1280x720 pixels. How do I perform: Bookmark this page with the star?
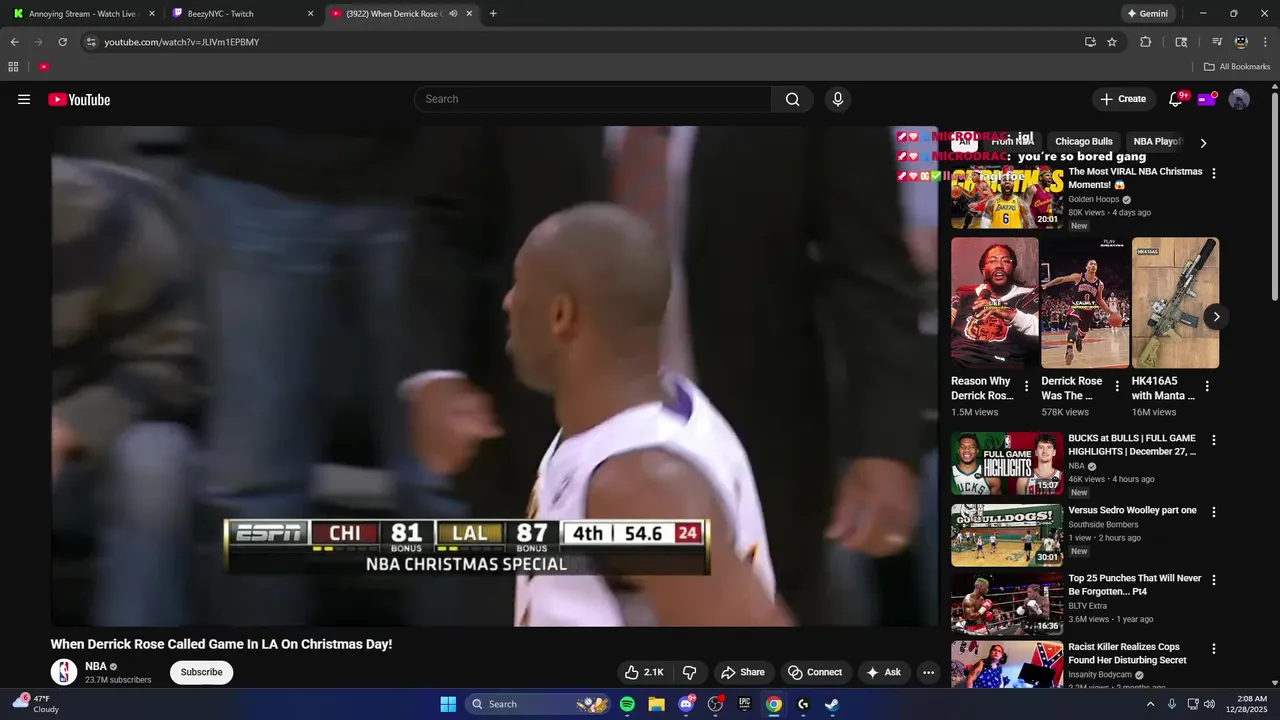click(x=1112, y=42)
